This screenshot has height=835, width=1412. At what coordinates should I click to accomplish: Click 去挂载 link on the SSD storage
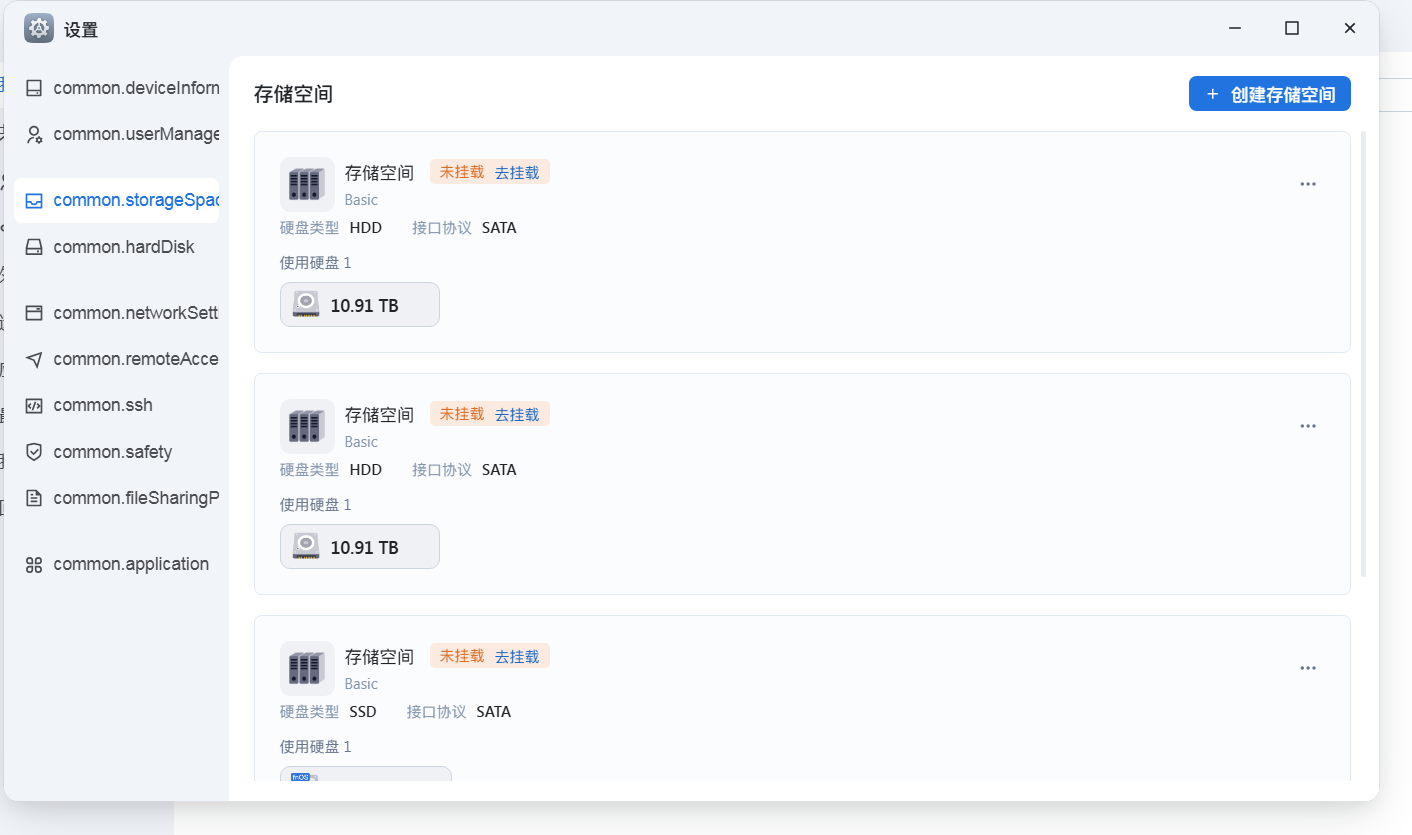(x=517, y=656)
